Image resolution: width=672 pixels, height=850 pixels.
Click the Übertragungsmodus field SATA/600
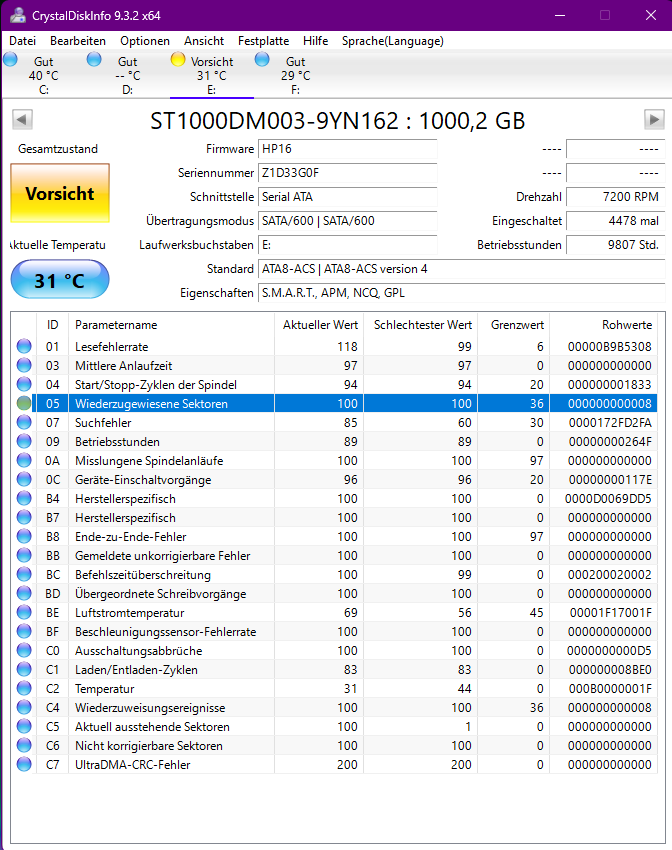tap(347, 221)
